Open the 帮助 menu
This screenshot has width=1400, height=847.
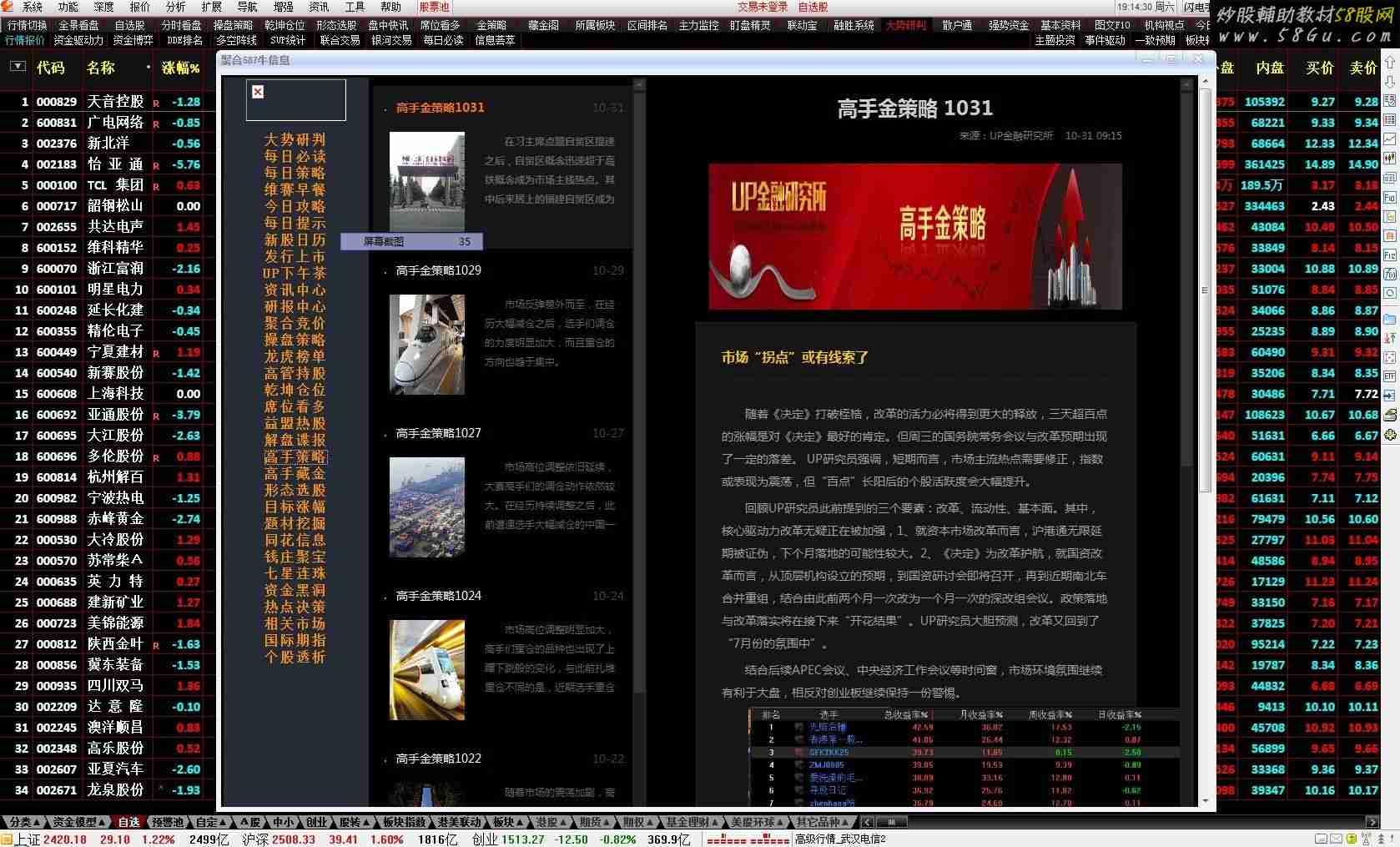point(391,7)
